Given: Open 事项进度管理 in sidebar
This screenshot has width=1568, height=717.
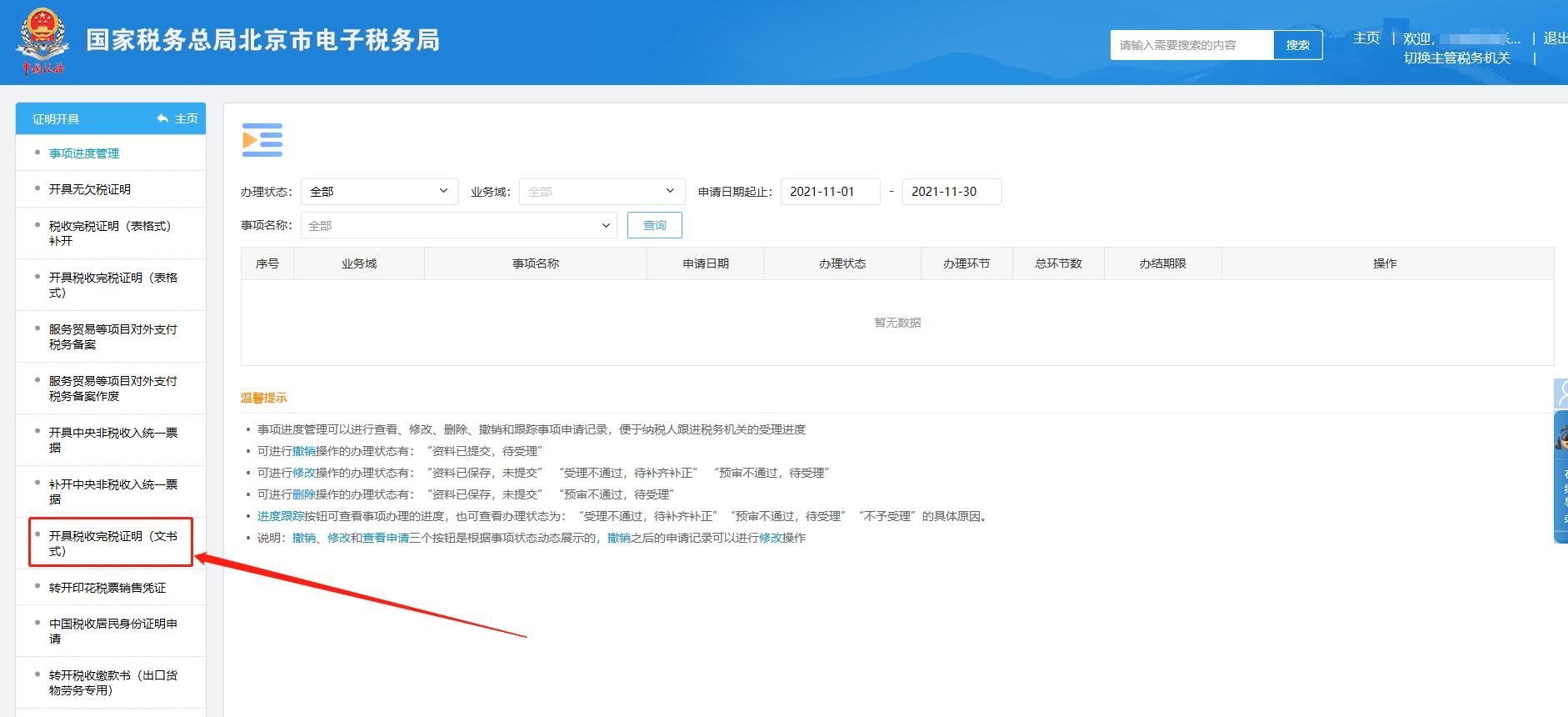Looking at the screenshot, I should (84, 153).
